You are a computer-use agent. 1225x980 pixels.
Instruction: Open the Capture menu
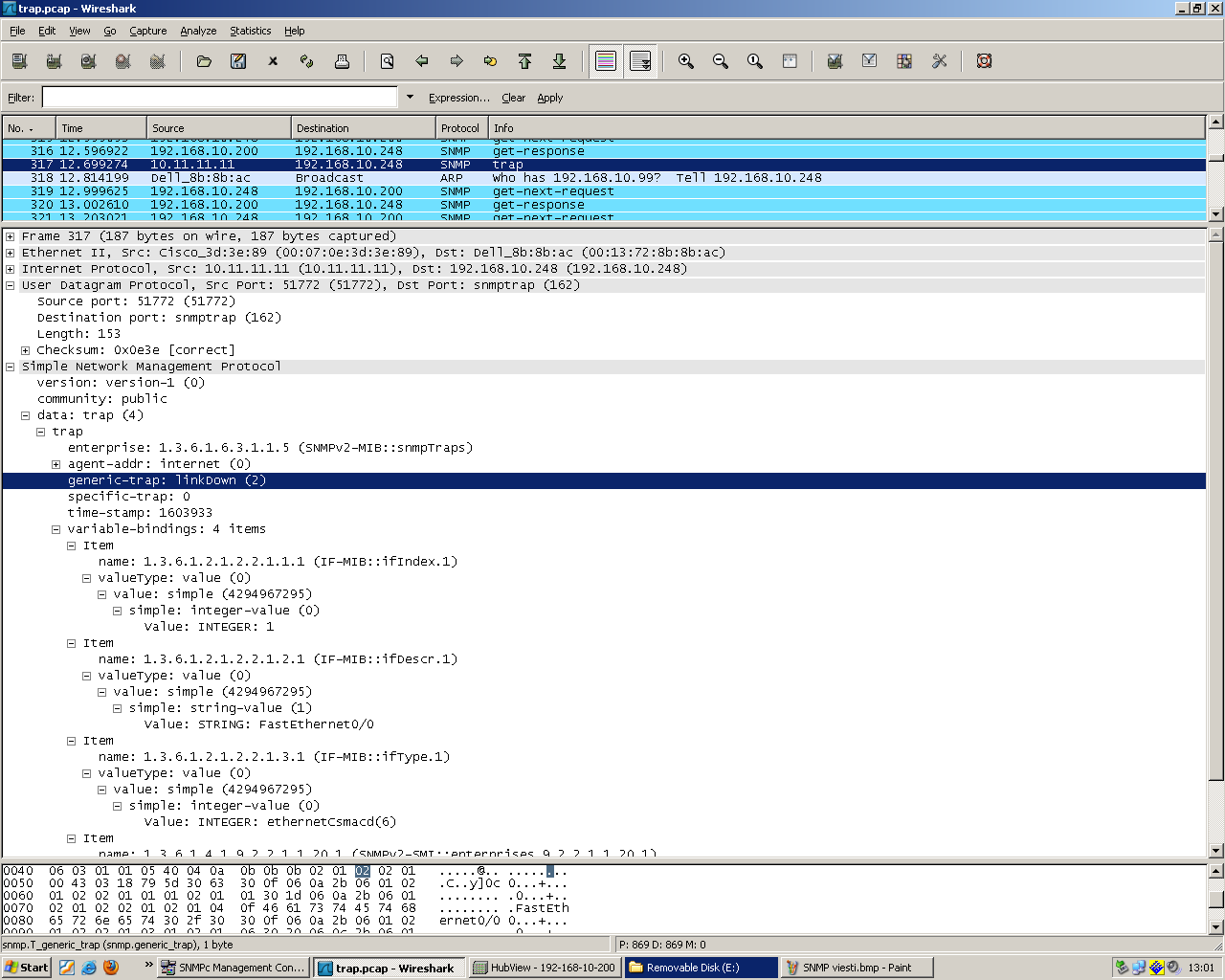148,31
